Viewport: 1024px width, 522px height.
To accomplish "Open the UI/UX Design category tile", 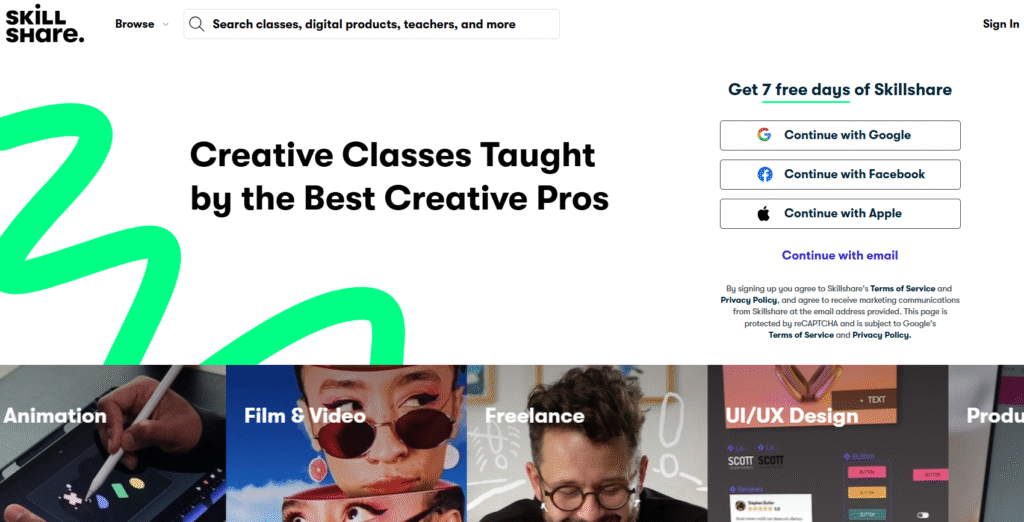I will click(x=828, y=444).
